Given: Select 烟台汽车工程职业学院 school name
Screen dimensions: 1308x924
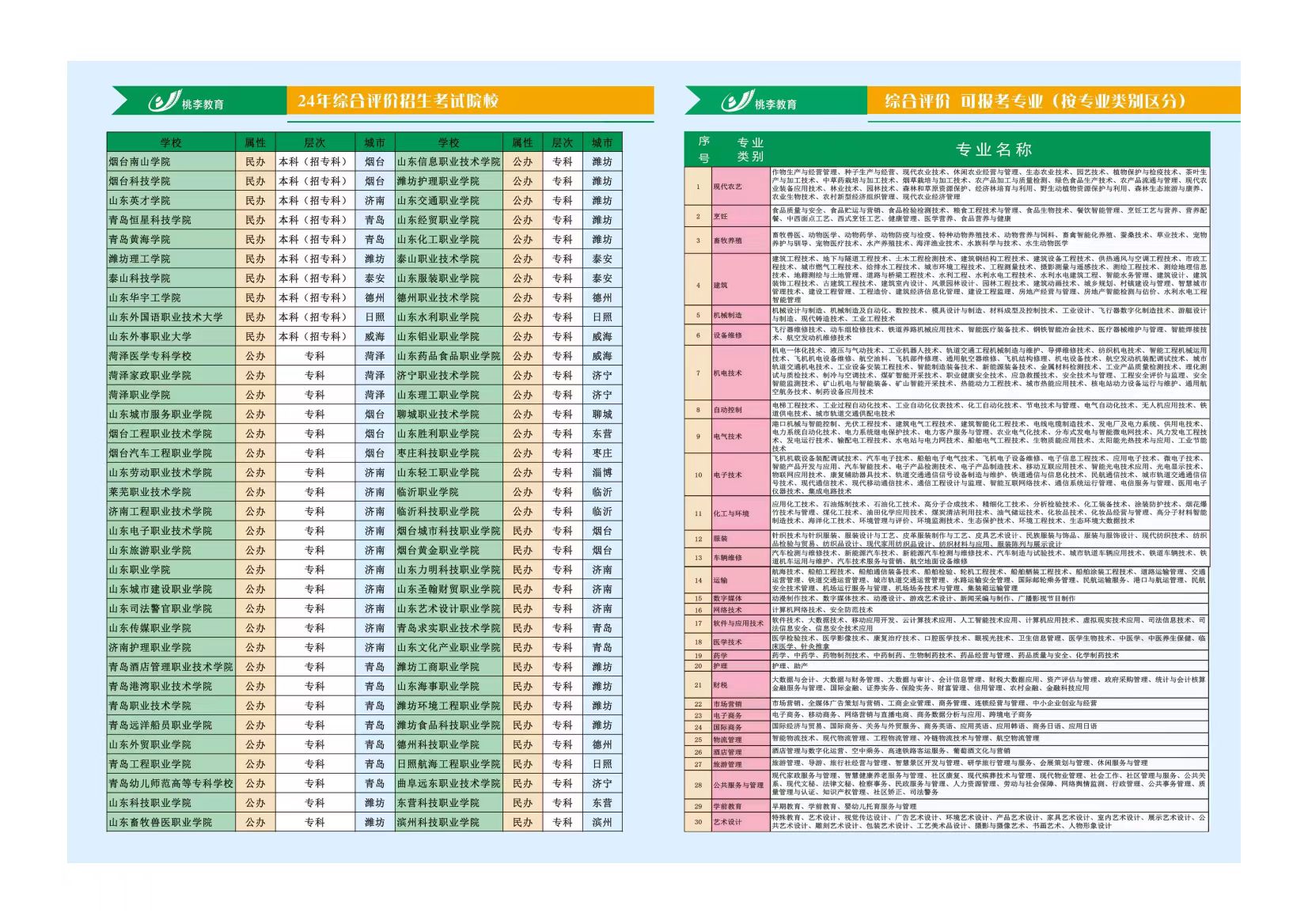Looking at the screenshot, I should [x=161, y=453].
